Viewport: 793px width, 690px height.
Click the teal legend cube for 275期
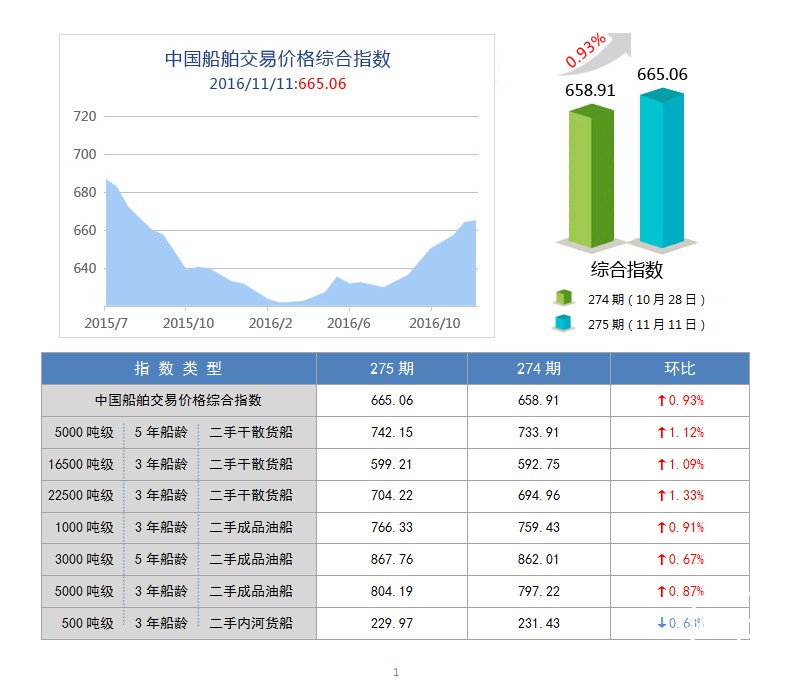pyautogui.click(x=563, y=323)
